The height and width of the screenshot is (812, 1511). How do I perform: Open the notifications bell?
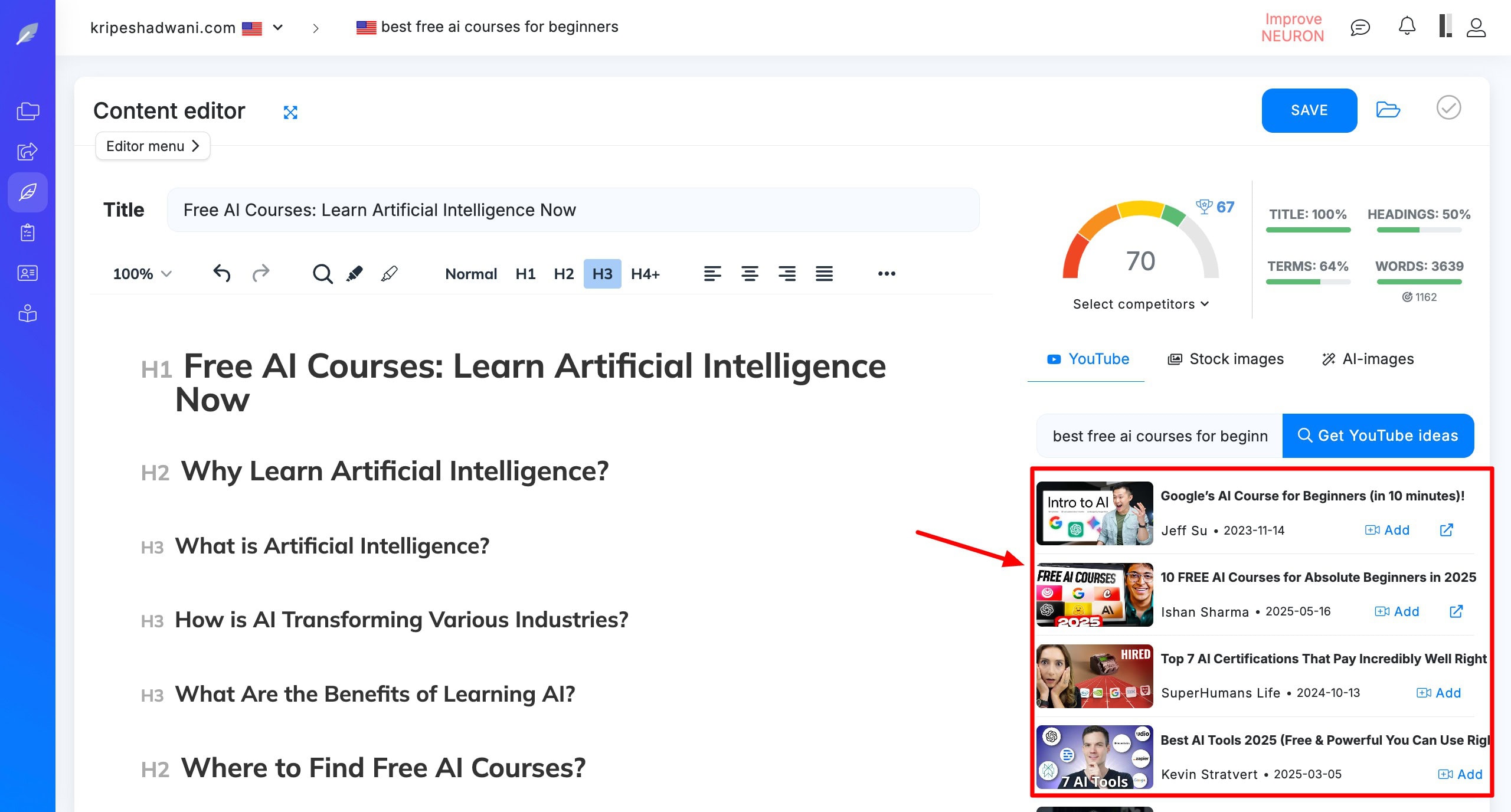1407,27
